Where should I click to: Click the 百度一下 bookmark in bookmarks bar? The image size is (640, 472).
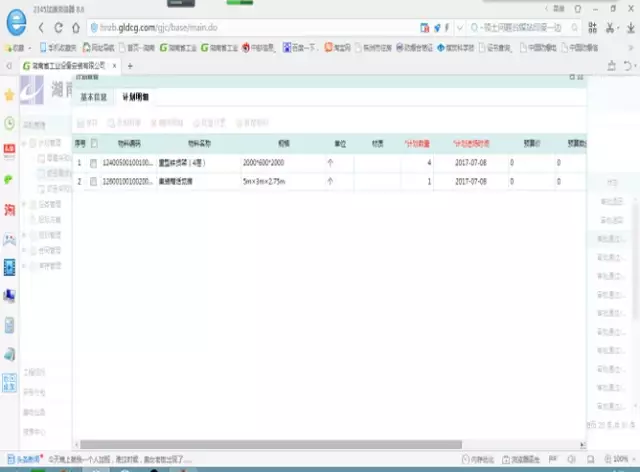300,47
